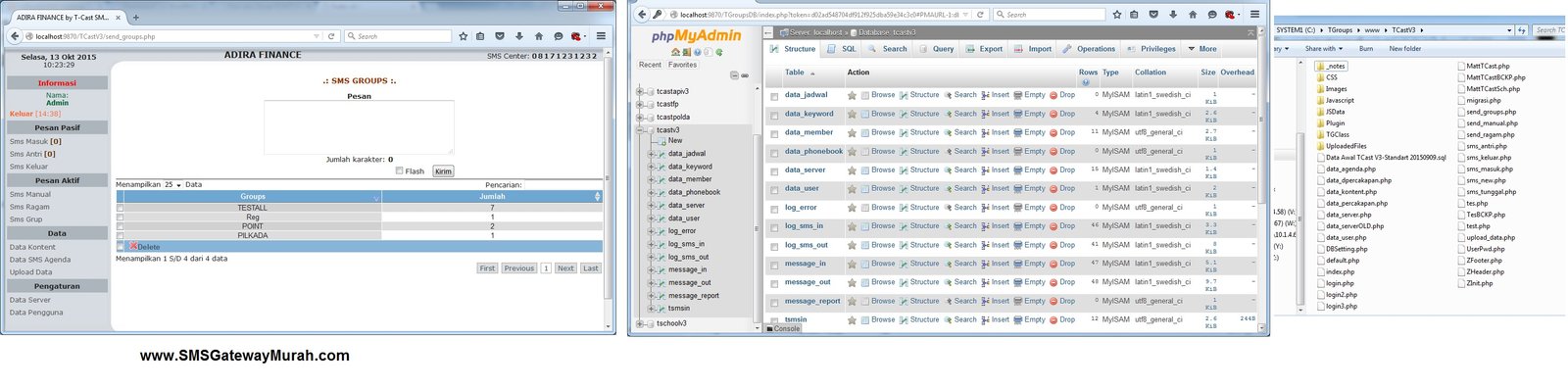Screen dimensions: 1568x388
Task: Check the POINT group row checkbox
Action: [121, 226]
